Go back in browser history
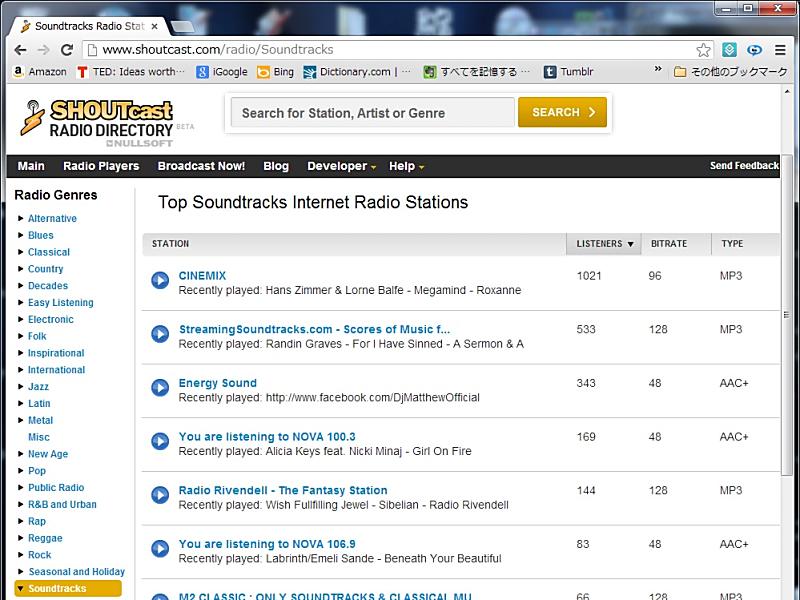800x600 pixels. tap(20, 50)
